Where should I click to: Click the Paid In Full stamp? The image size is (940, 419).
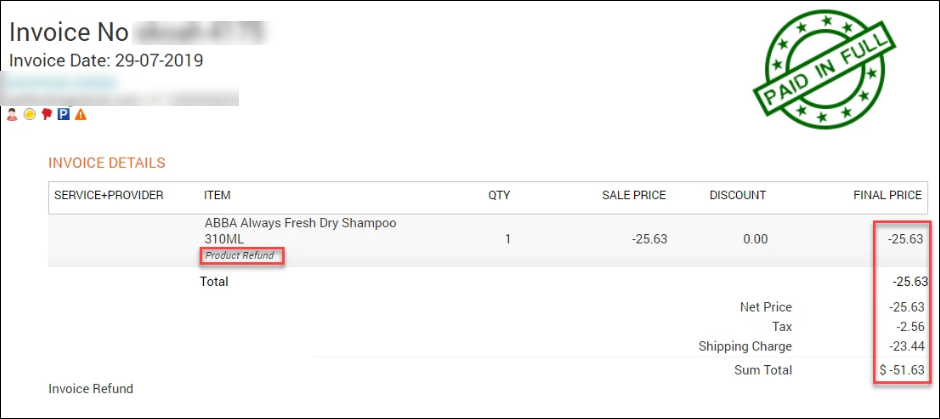pyautogui.click(x=824, y=71)
